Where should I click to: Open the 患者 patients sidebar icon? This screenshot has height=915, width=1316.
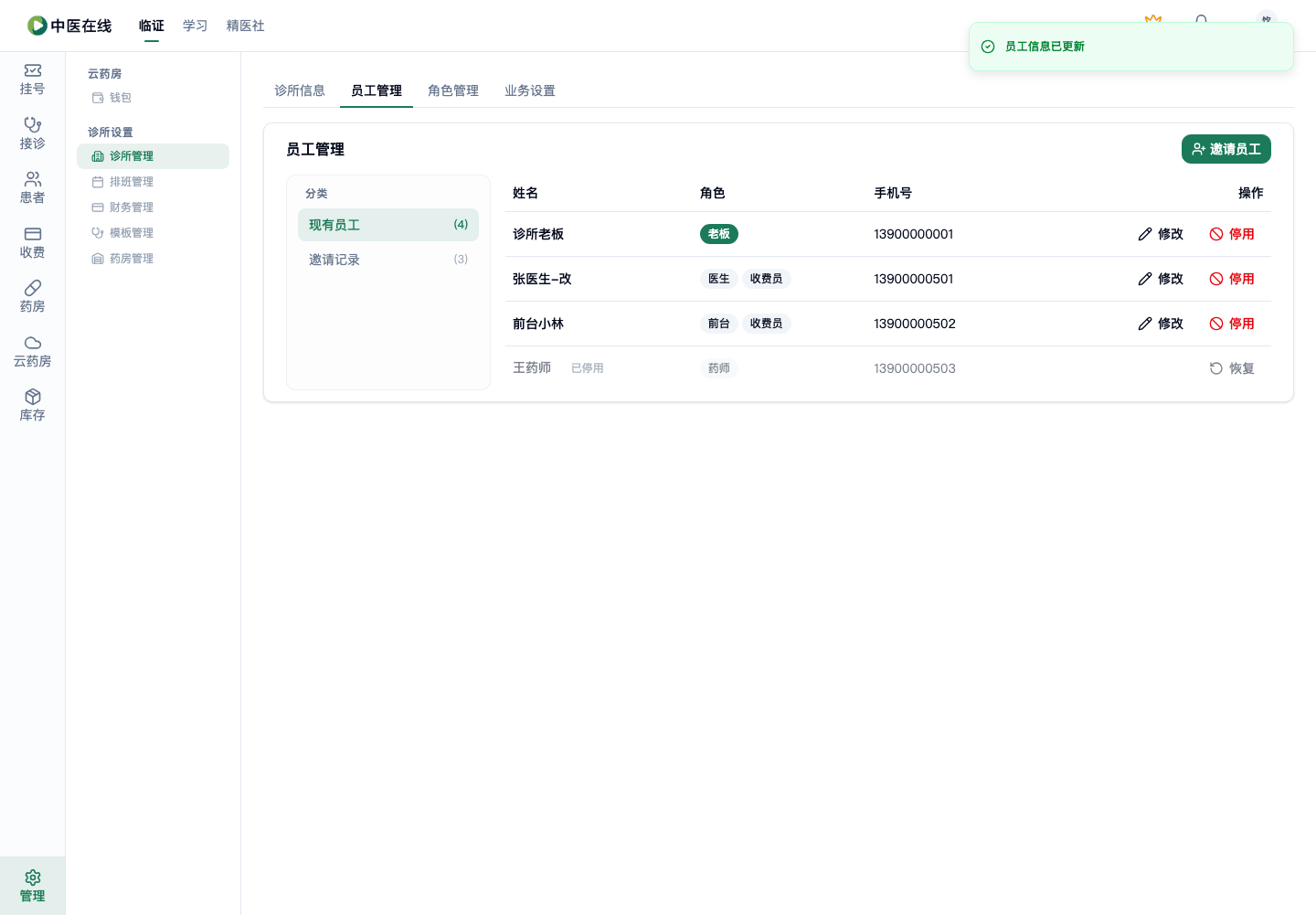pyautogui.click(x=33, y=179)
